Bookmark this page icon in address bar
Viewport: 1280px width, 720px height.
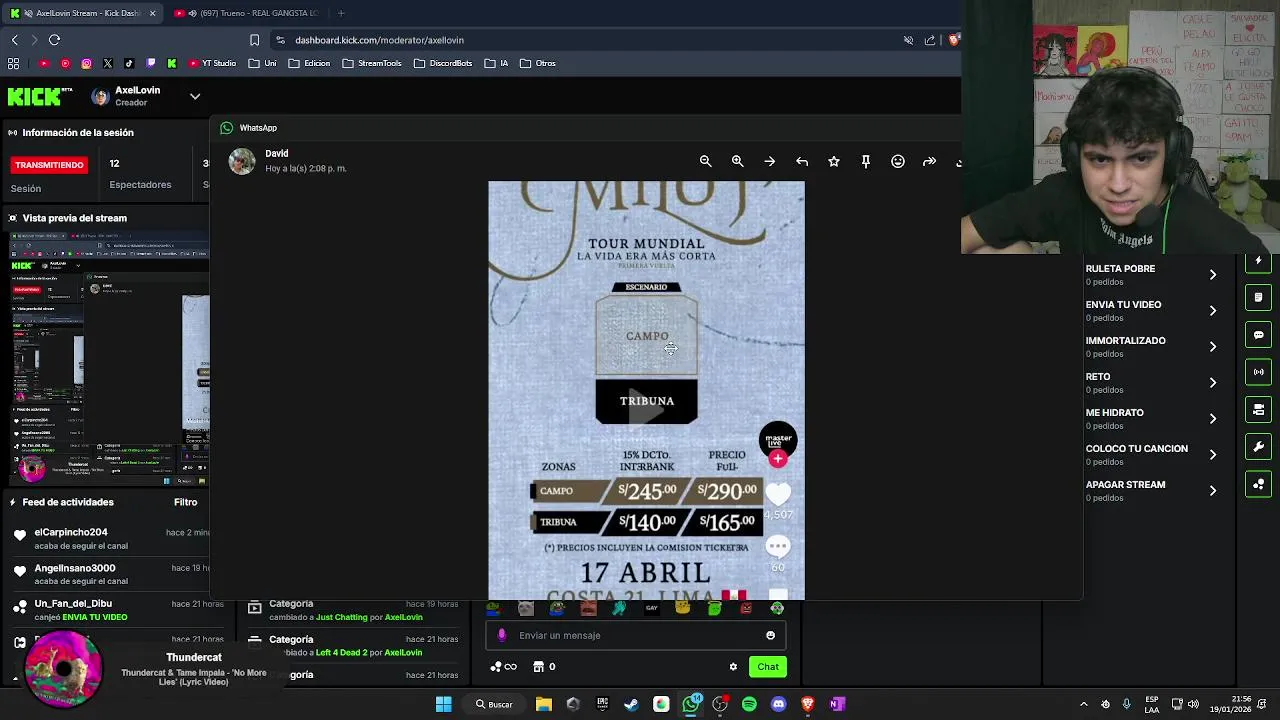pyautogui.click(x=254, y=40)
